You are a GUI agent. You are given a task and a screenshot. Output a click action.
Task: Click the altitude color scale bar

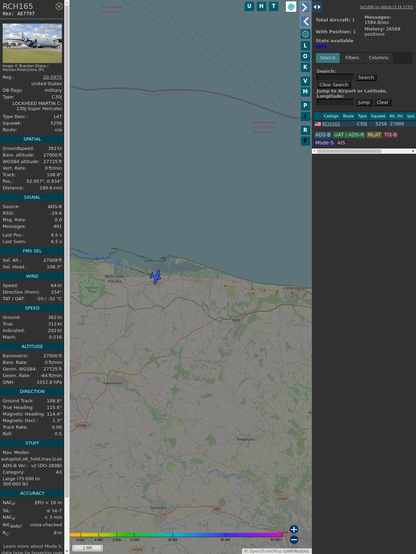[x=176, y=535]
